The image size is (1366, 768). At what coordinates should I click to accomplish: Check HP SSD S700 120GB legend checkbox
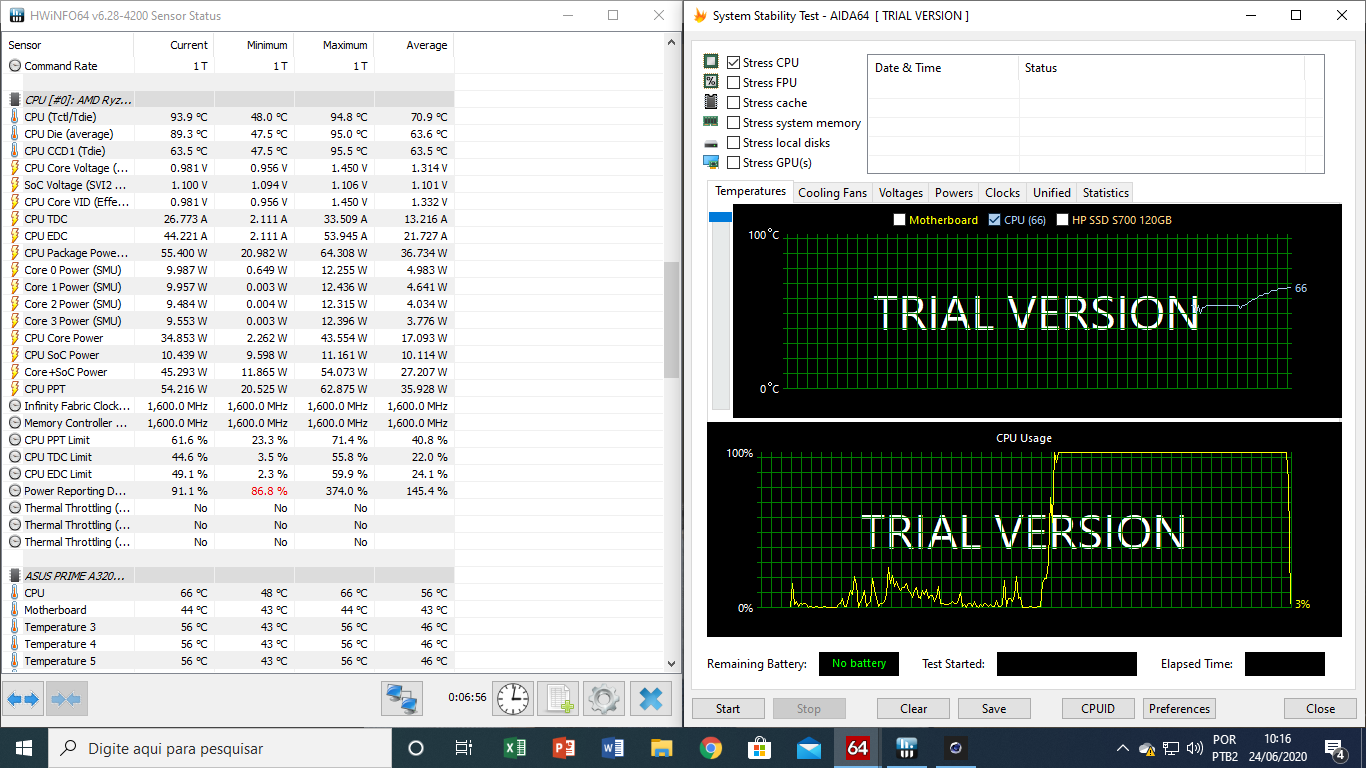(1063, 220)
